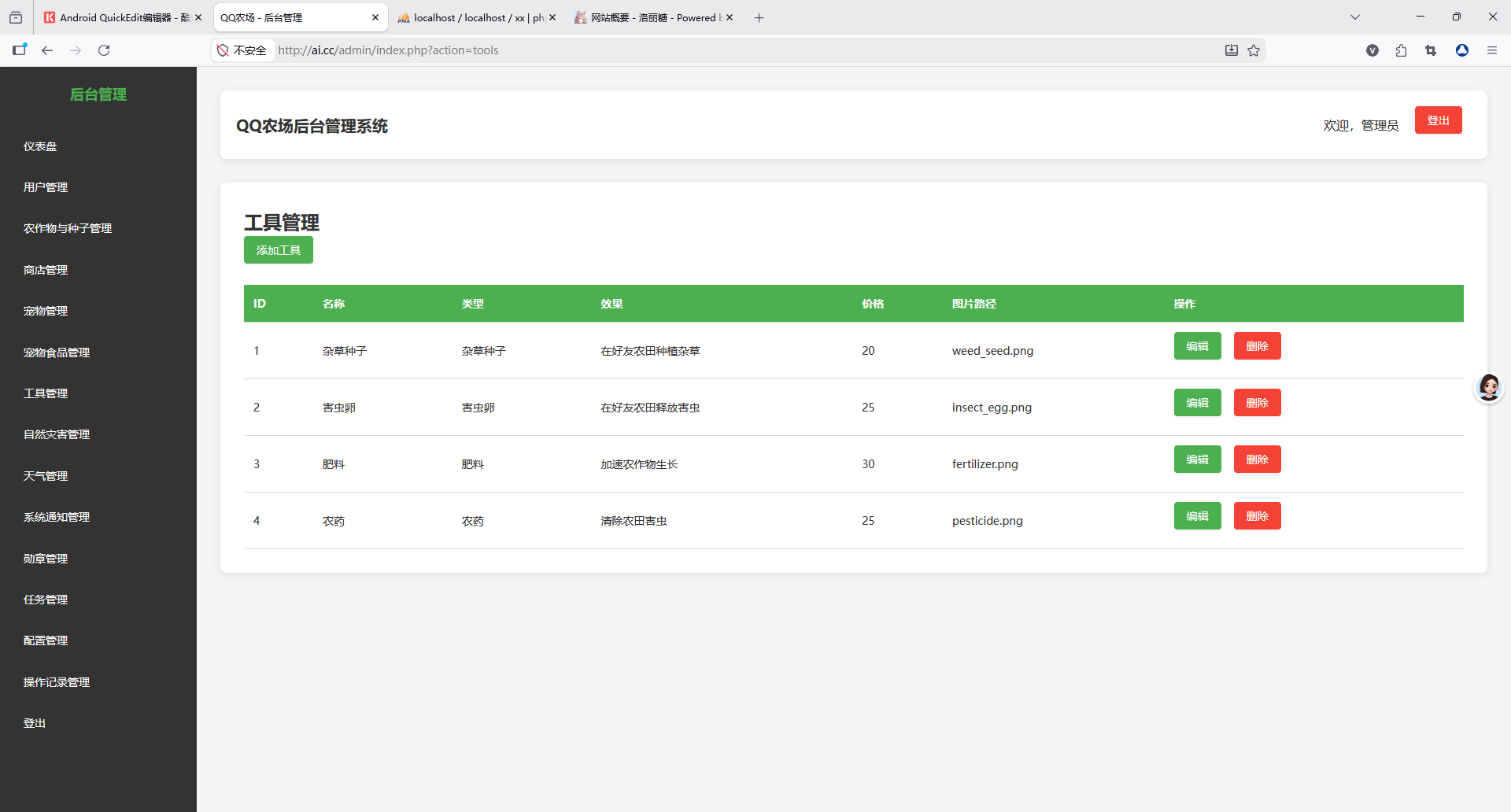Open the browser extensions icon

coord(1401,50)
